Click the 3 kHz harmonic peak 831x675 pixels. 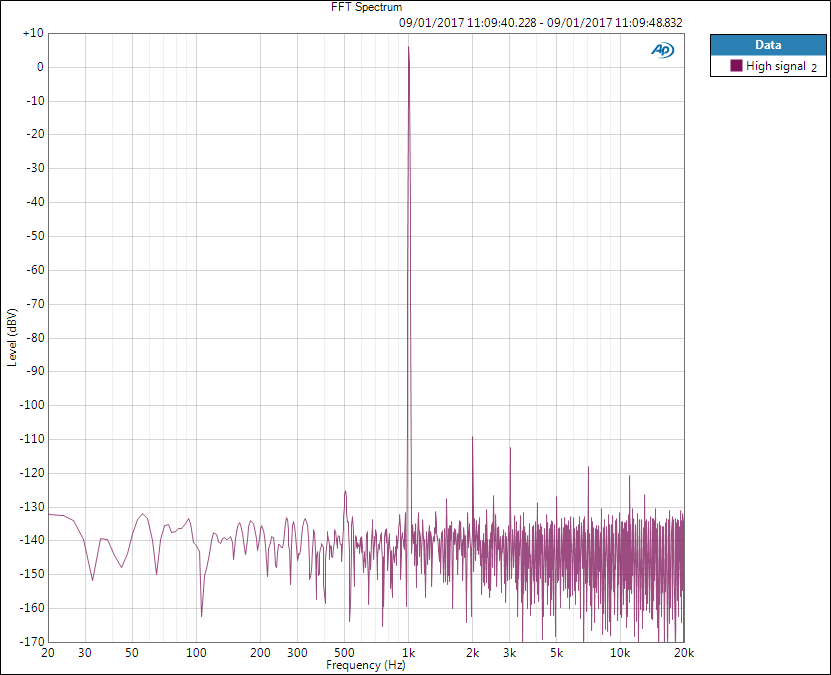click(510, 449)
